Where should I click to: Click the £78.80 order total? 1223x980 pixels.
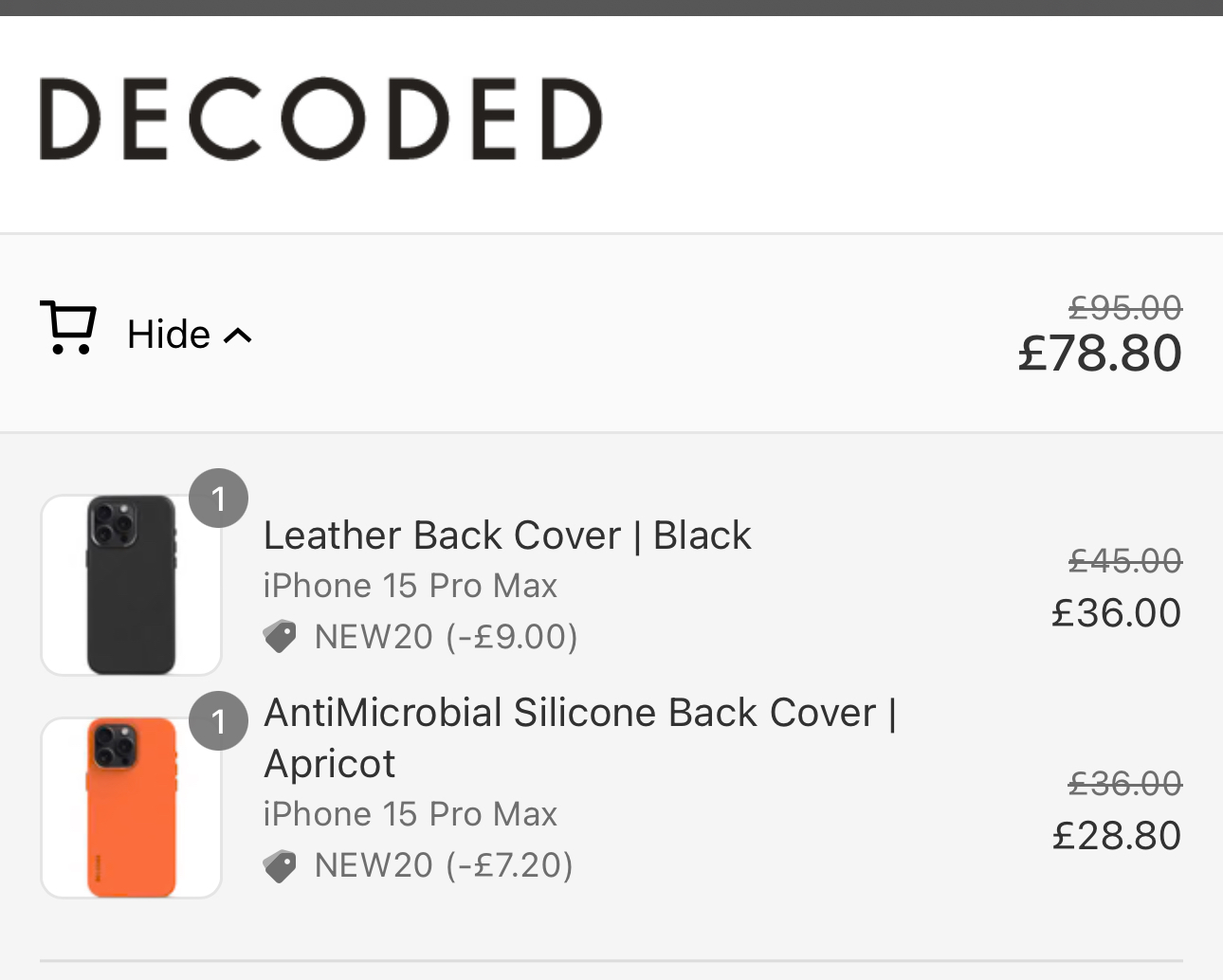1100,354
